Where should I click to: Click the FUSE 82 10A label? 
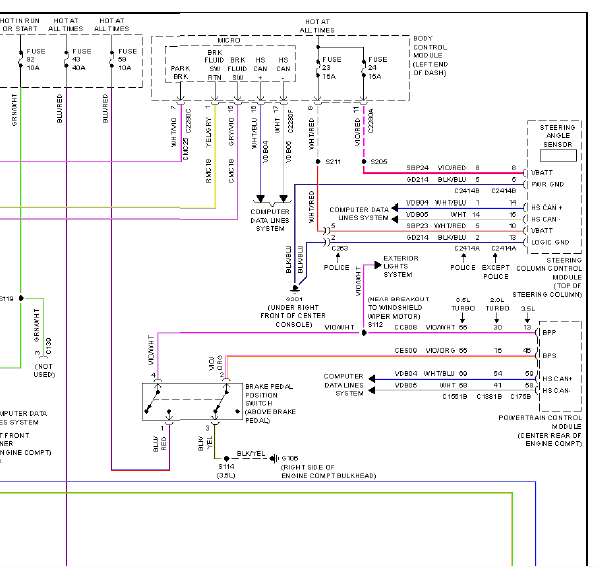pyautogui.click(x=36, y=60)
